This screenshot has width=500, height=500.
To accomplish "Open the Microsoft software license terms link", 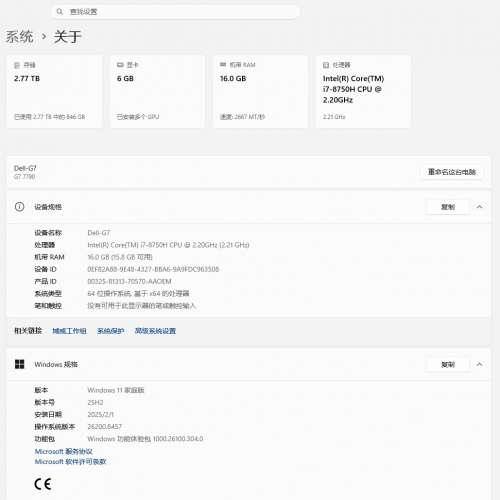I will 70,462.
